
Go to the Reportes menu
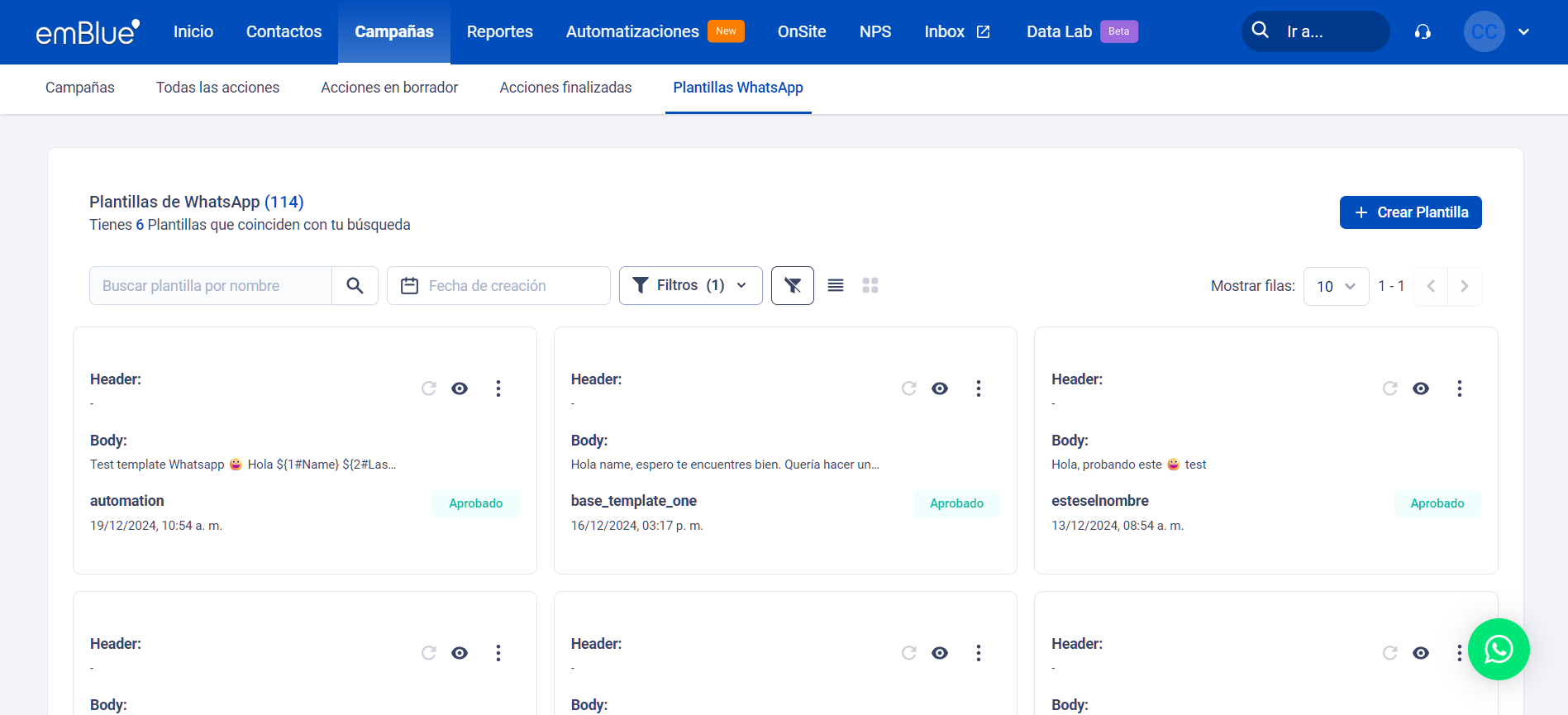pyautogui.click(x=499, y=32)
